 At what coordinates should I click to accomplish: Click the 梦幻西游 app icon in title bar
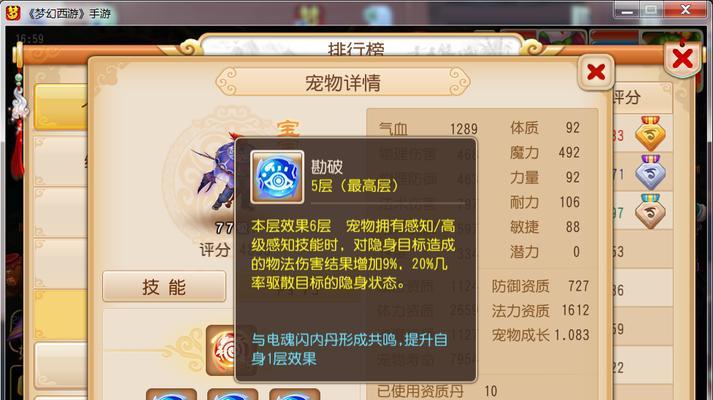(13, 13)
